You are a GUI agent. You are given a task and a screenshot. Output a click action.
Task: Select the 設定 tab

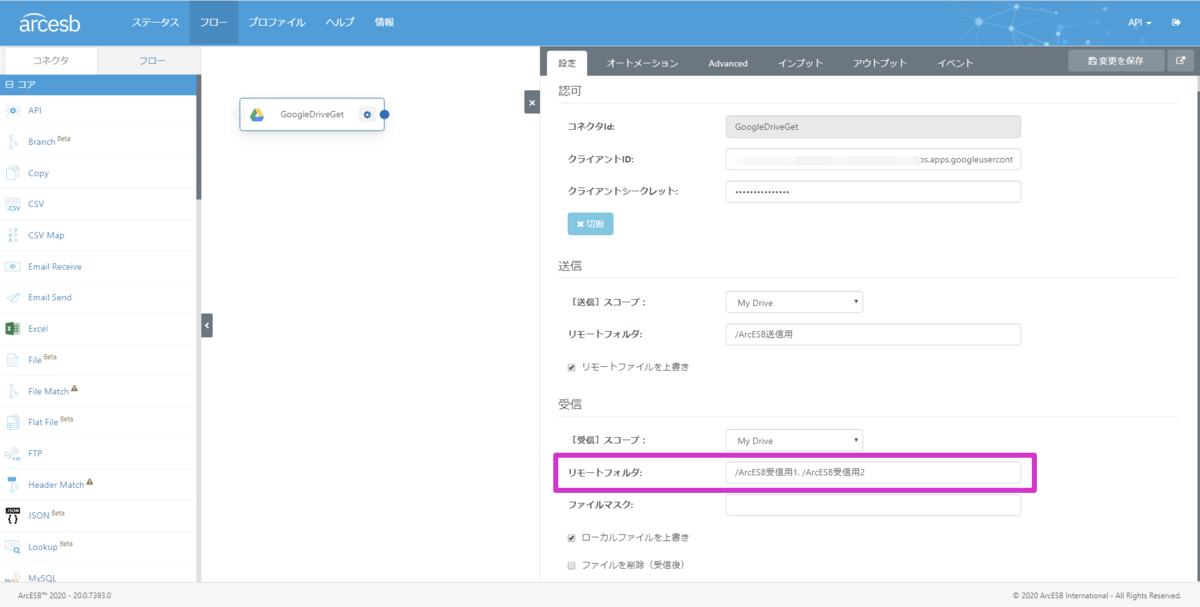point(567,63)
